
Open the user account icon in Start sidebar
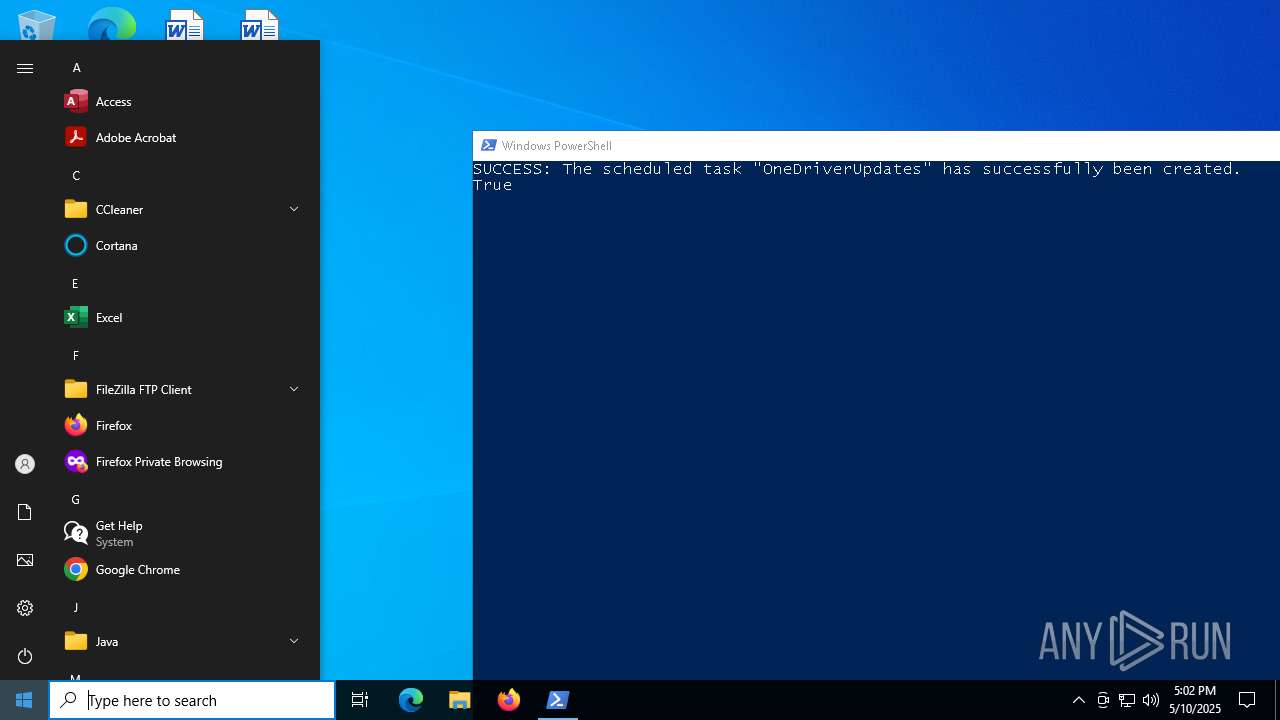pos(25,464)
